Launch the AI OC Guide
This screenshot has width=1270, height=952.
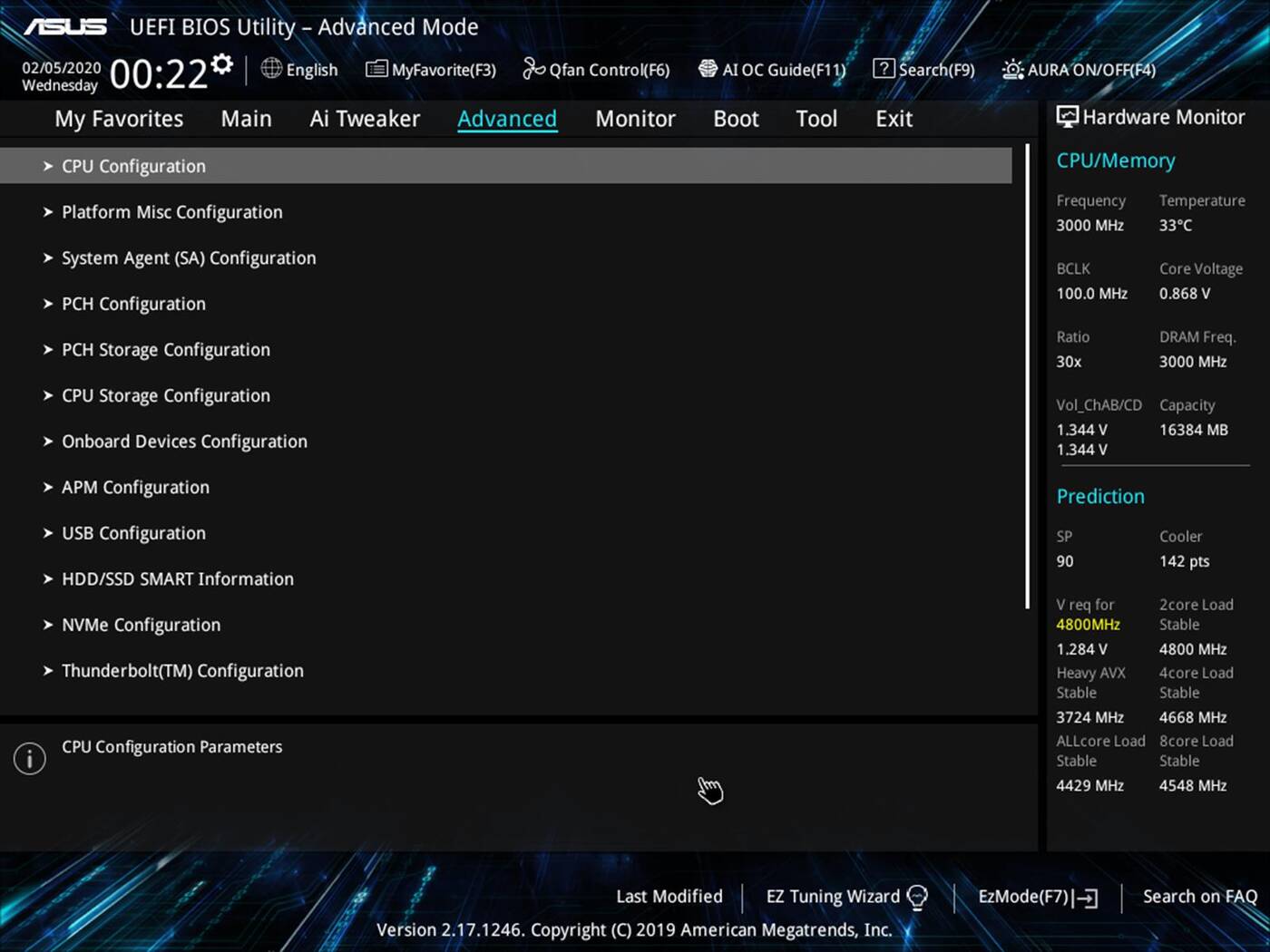[772, 69]
